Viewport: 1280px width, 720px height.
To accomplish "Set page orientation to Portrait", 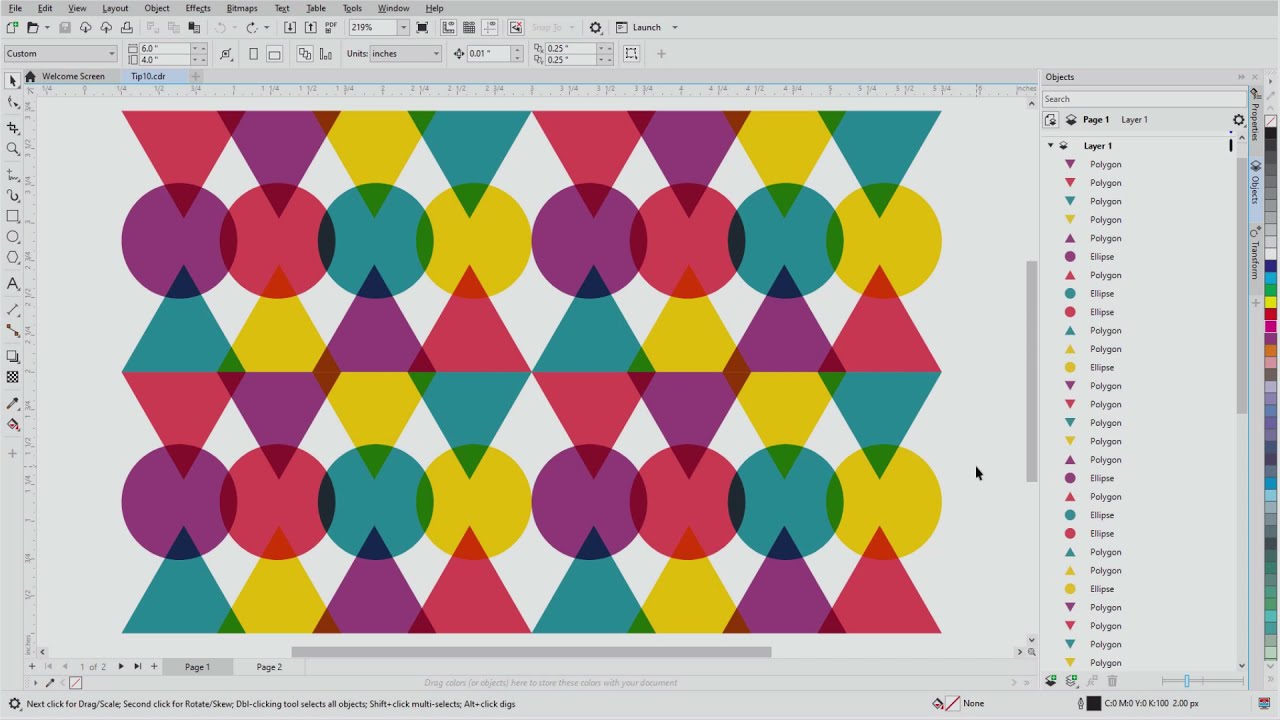I will click(x=253, y=54).
